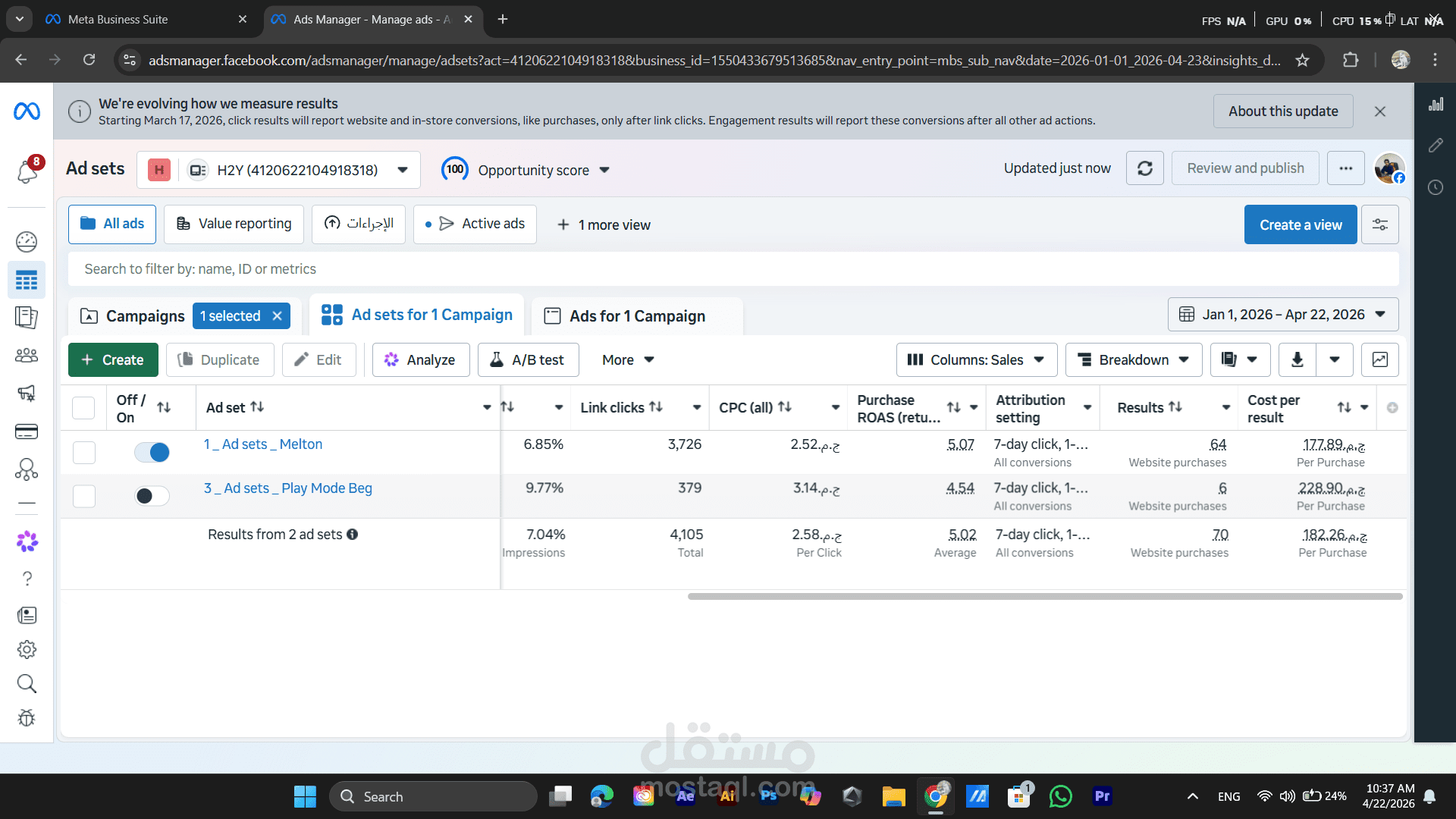Open the More actions dropdown
Viewport: 1456px width, 819px height.
[x=628, y=360]
